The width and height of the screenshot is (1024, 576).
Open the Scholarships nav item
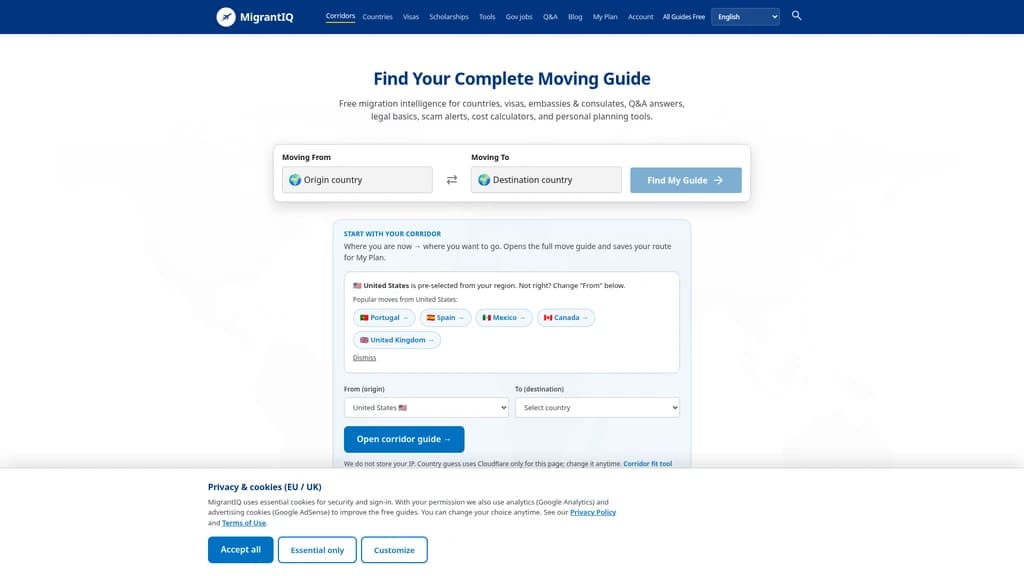(449, 17)
